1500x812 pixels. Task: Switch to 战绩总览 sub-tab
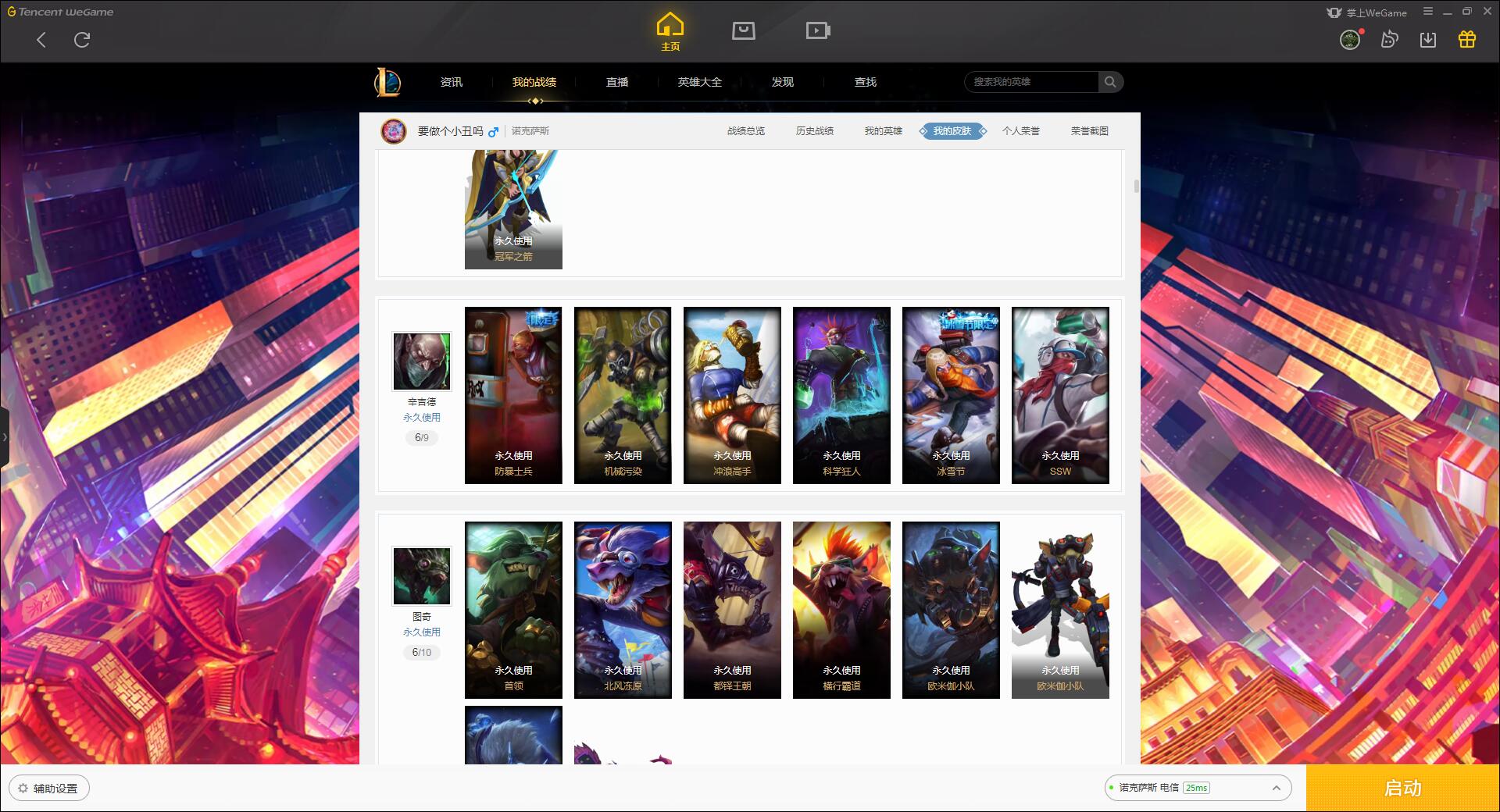(x=746, y=131)
